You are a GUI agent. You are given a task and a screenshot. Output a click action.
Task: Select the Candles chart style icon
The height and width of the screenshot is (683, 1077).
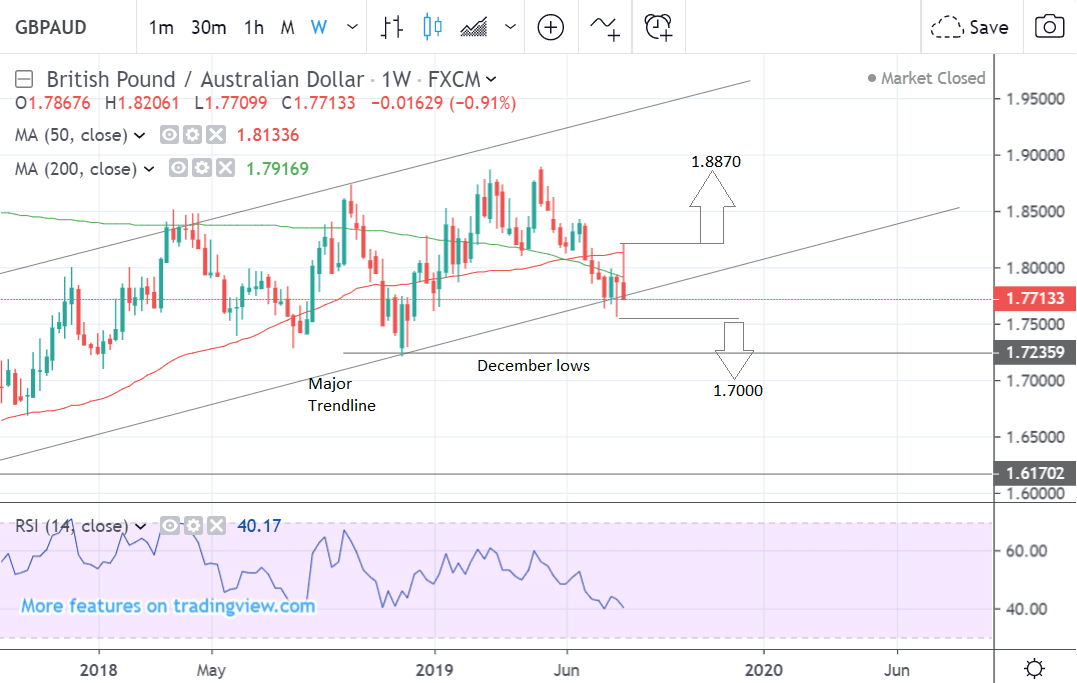coord(432,27)
